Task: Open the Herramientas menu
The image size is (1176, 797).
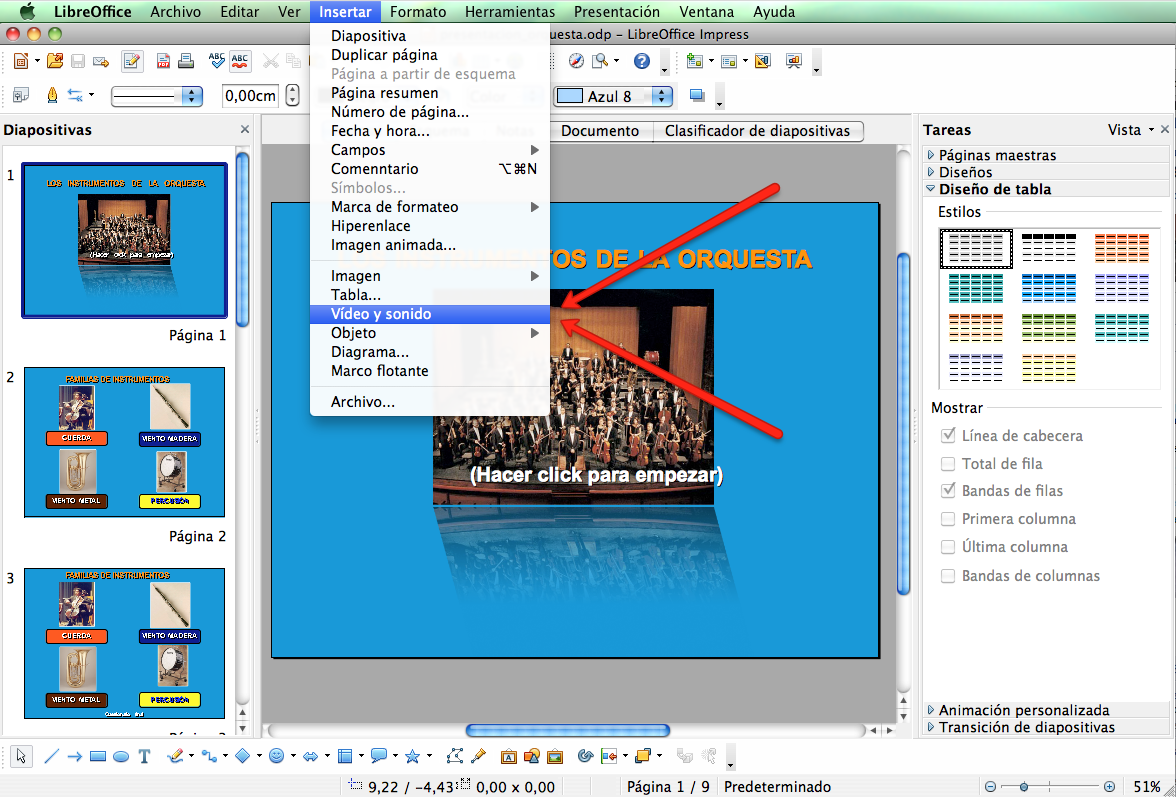Action: (x=510, y=12)
